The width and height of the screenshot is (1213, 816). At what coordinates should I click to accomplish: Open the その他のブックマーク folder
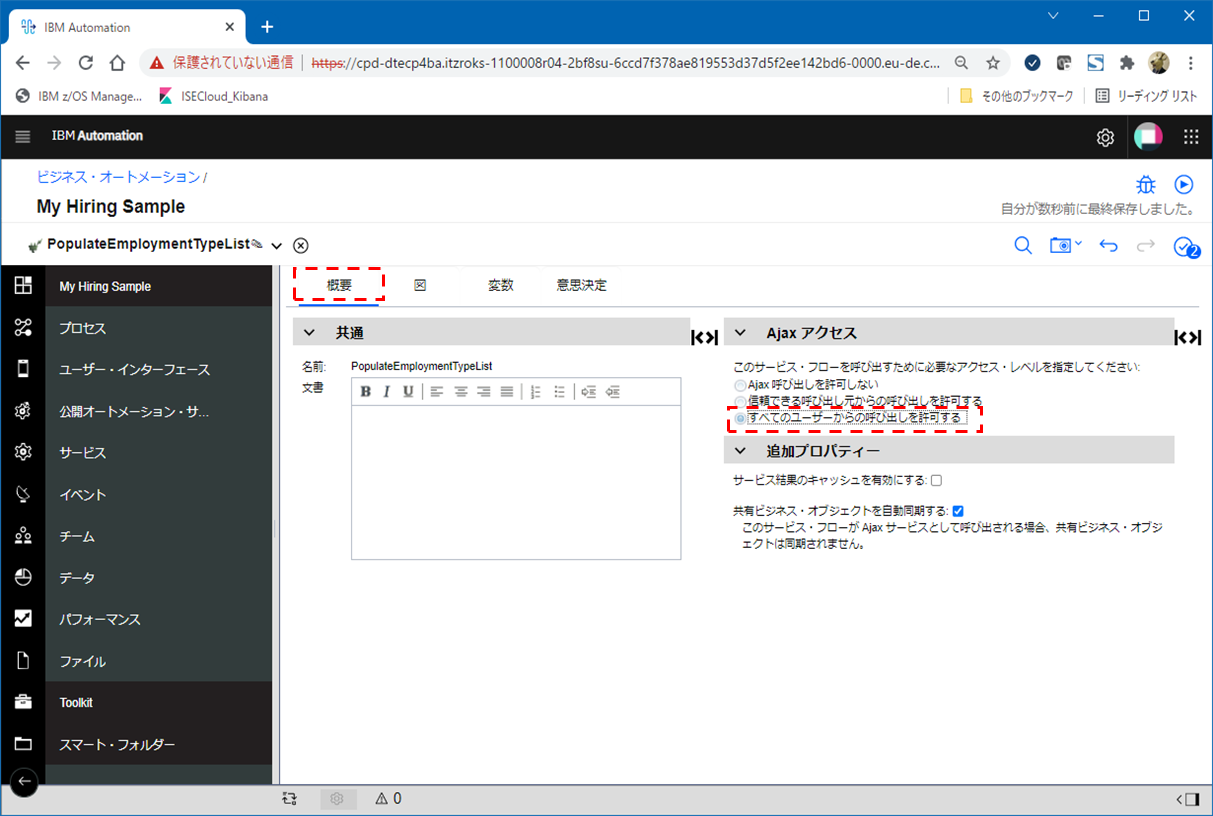[1016, 96]
